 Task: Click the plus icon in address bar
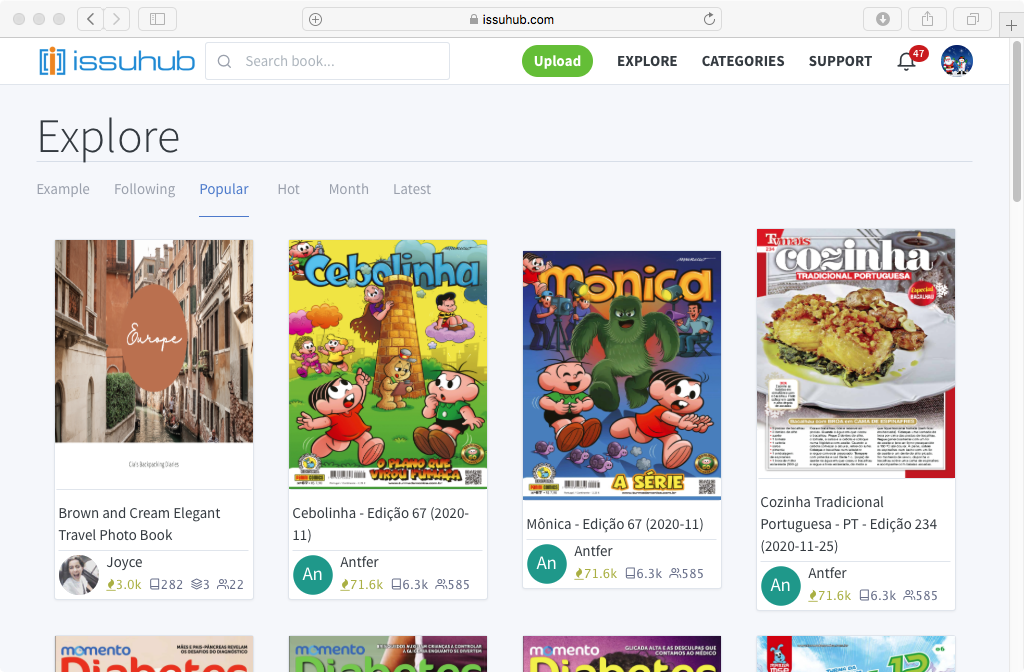[x=315, y=20]
